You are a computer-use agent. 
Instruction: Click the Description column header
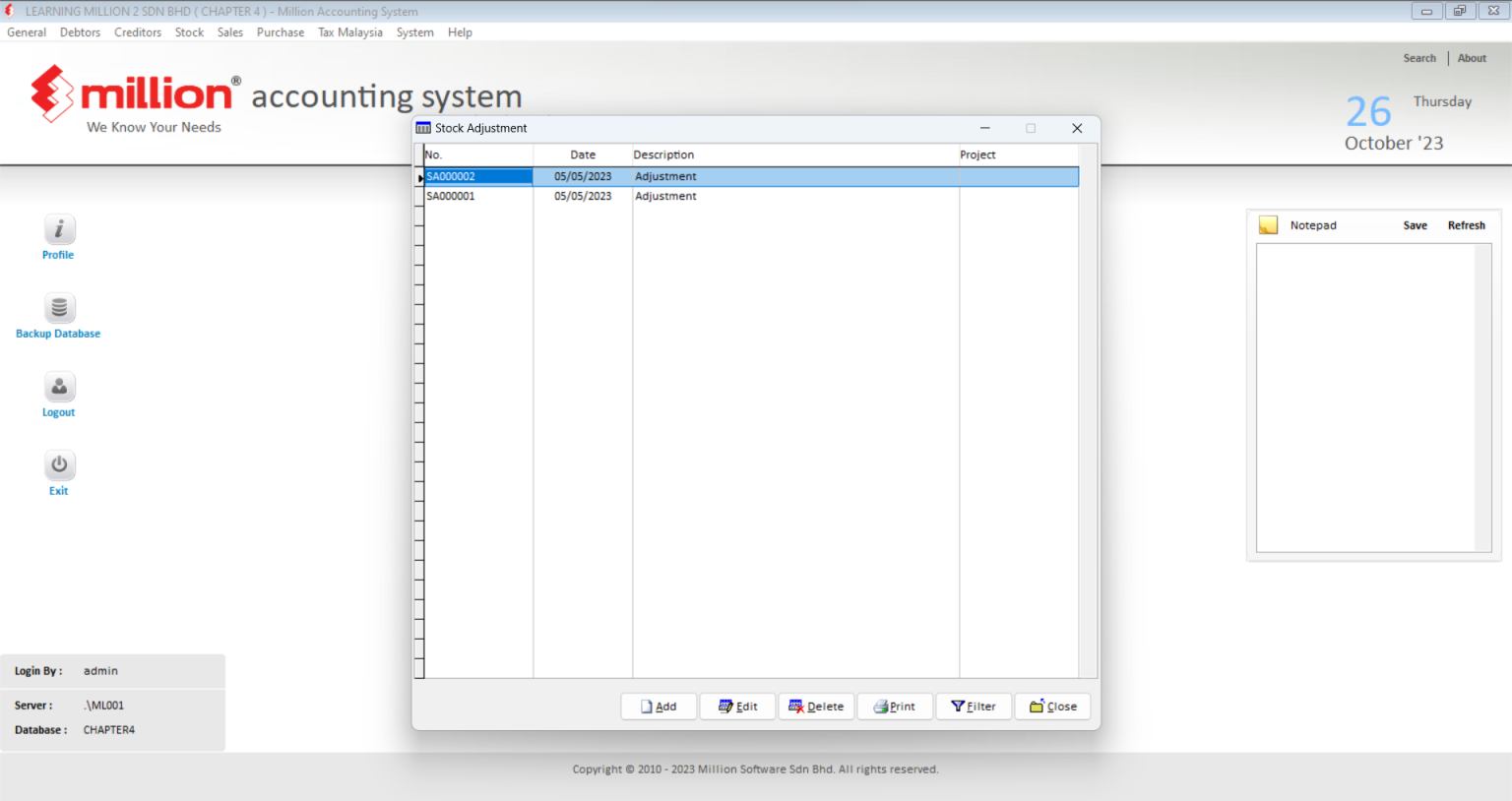point(795,154)
